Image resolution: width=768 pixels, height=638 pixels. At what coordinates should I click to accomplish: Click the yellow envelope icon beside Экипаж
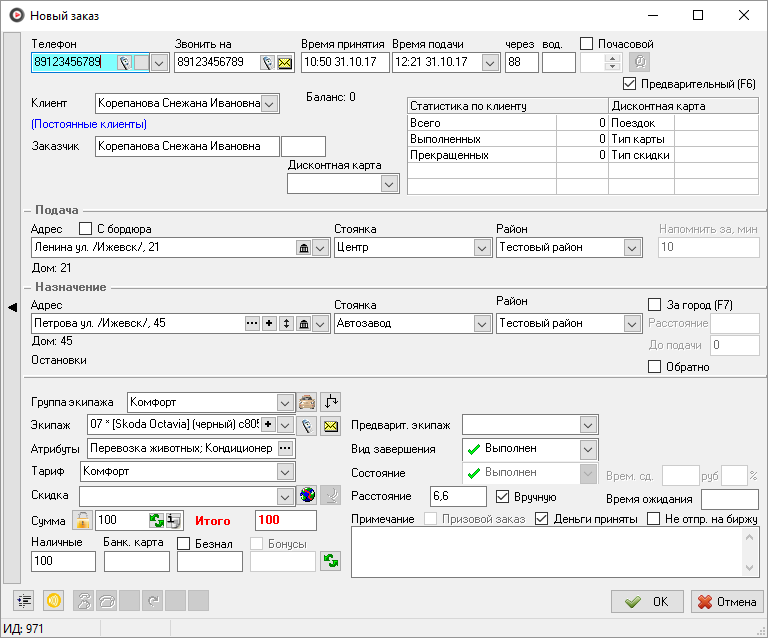coord(330,425)
